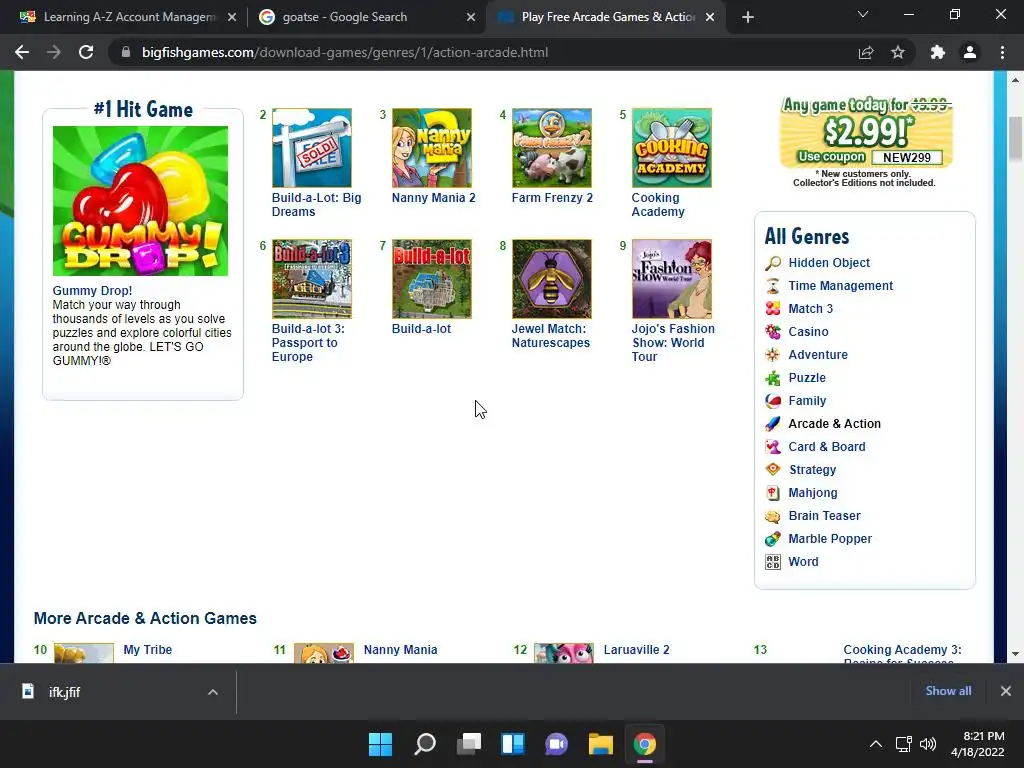Screen dimensions: 1024x768
Task: Open the Chrome three-dot menu
Action: click(x=1002, y=52)
